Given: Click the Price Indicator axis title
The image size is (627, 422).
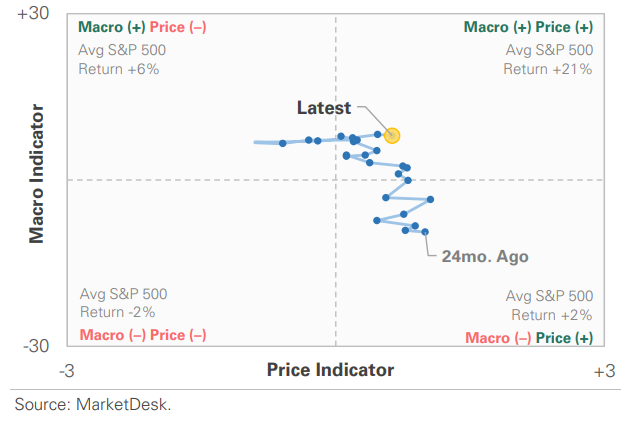Looking at the screenshot, I should 330,370.
